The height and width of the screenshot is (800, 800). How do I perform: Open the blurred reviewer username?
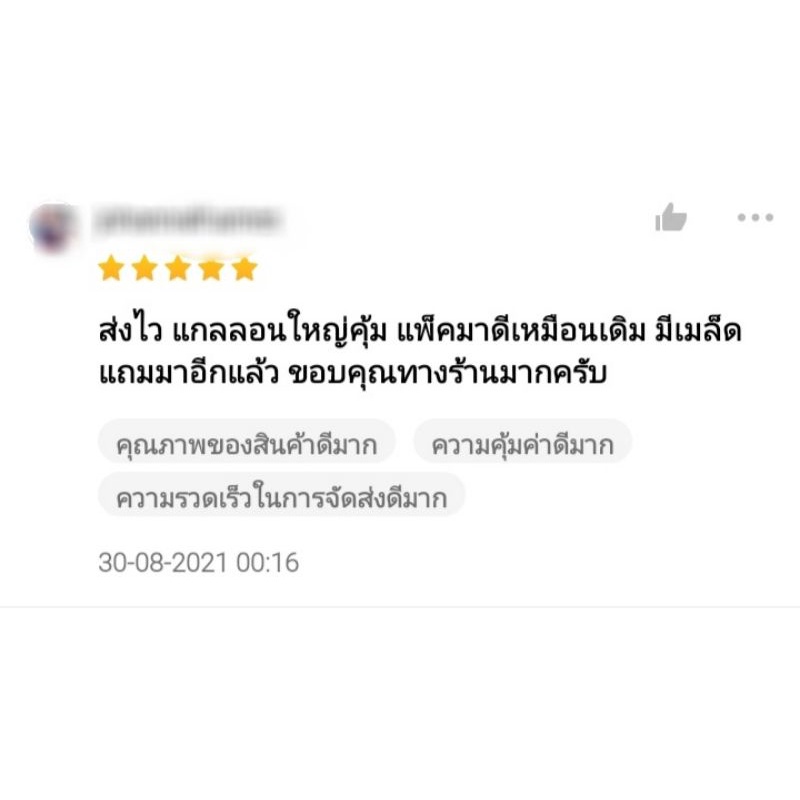(x=188, y=220)
